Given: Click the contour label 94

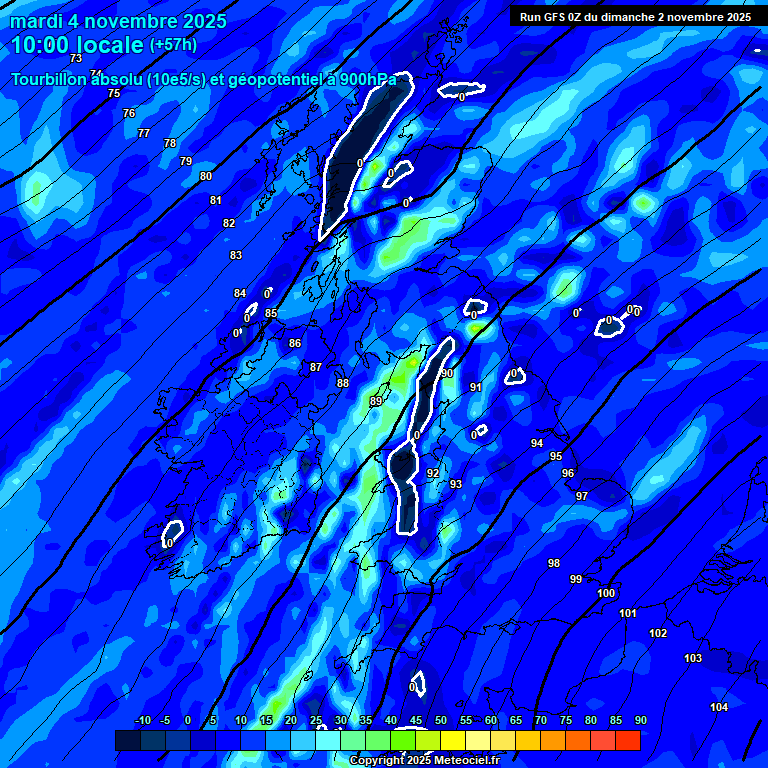Looking at the screenshot, I should point(537,443).
